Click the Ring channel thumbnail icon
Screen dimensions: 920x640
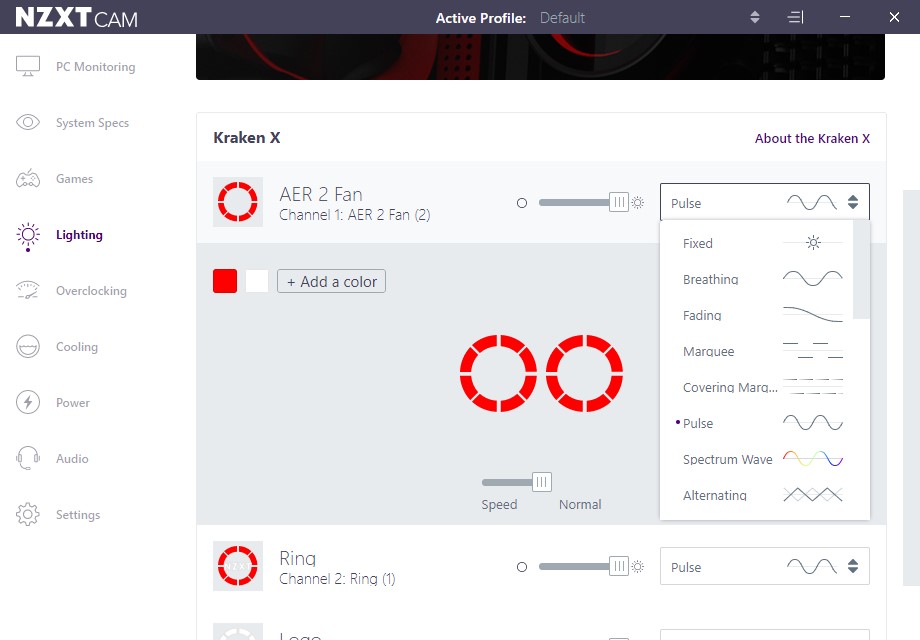[238, 565]
